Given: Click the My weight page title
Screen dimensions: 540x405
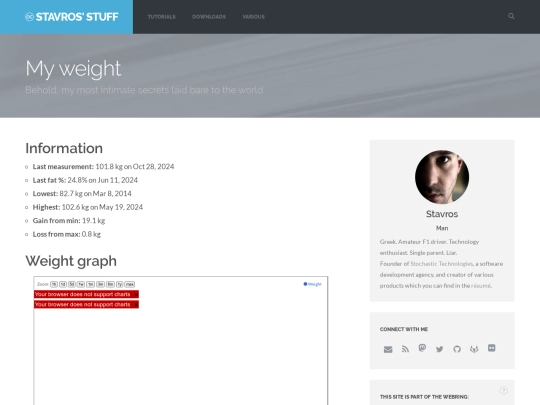Looking at the screenshot, I should click(x=73, y=69).
